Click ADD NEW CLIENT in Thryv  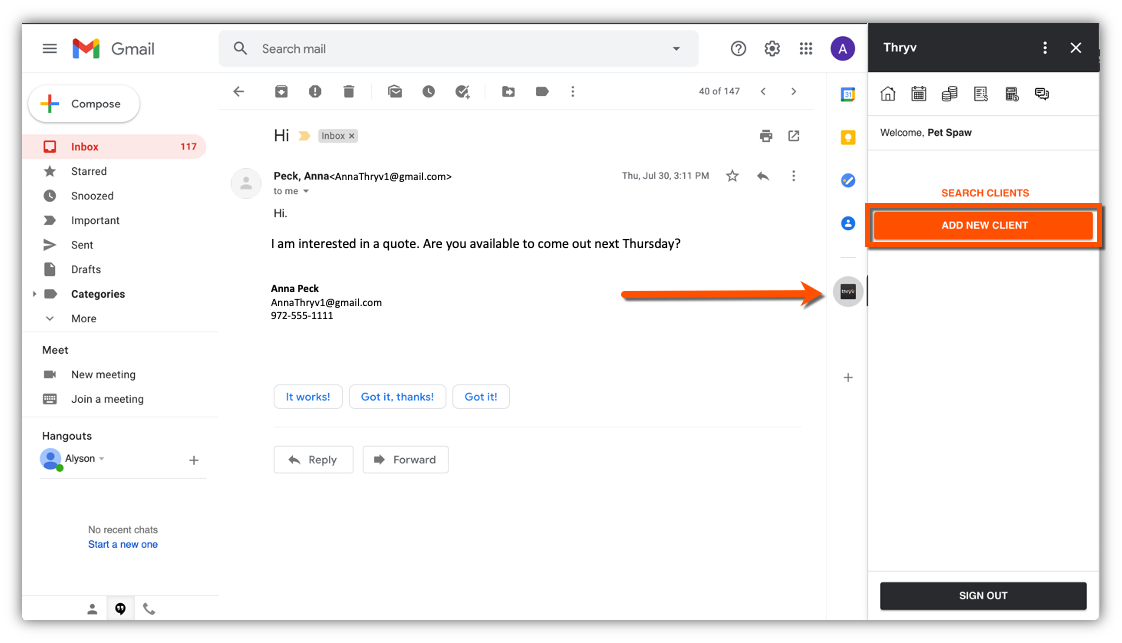(x=984, y=225)
